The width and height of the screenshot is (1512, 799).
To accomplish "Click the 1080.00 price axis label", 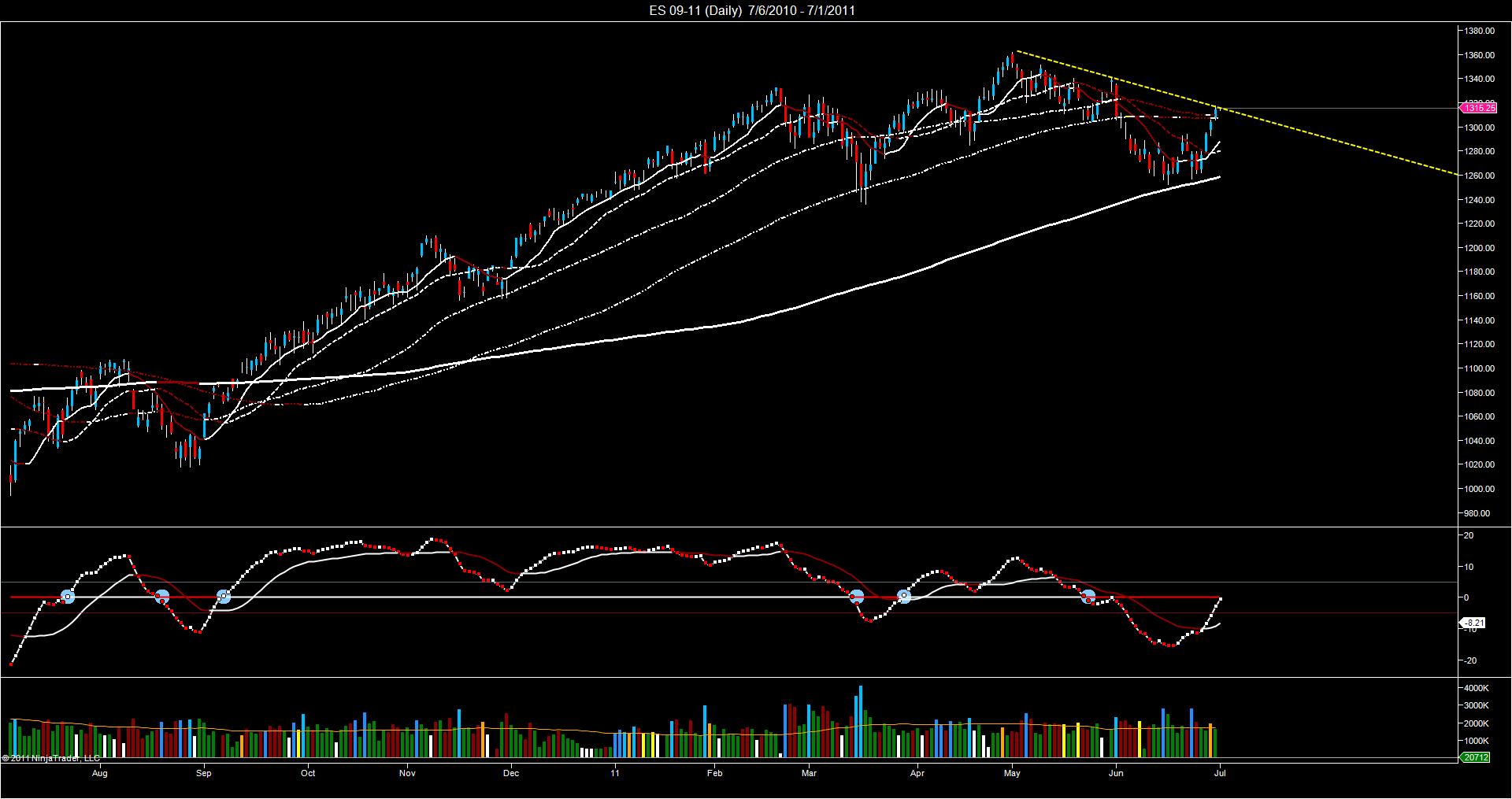I will click(x=1478, y=393).
